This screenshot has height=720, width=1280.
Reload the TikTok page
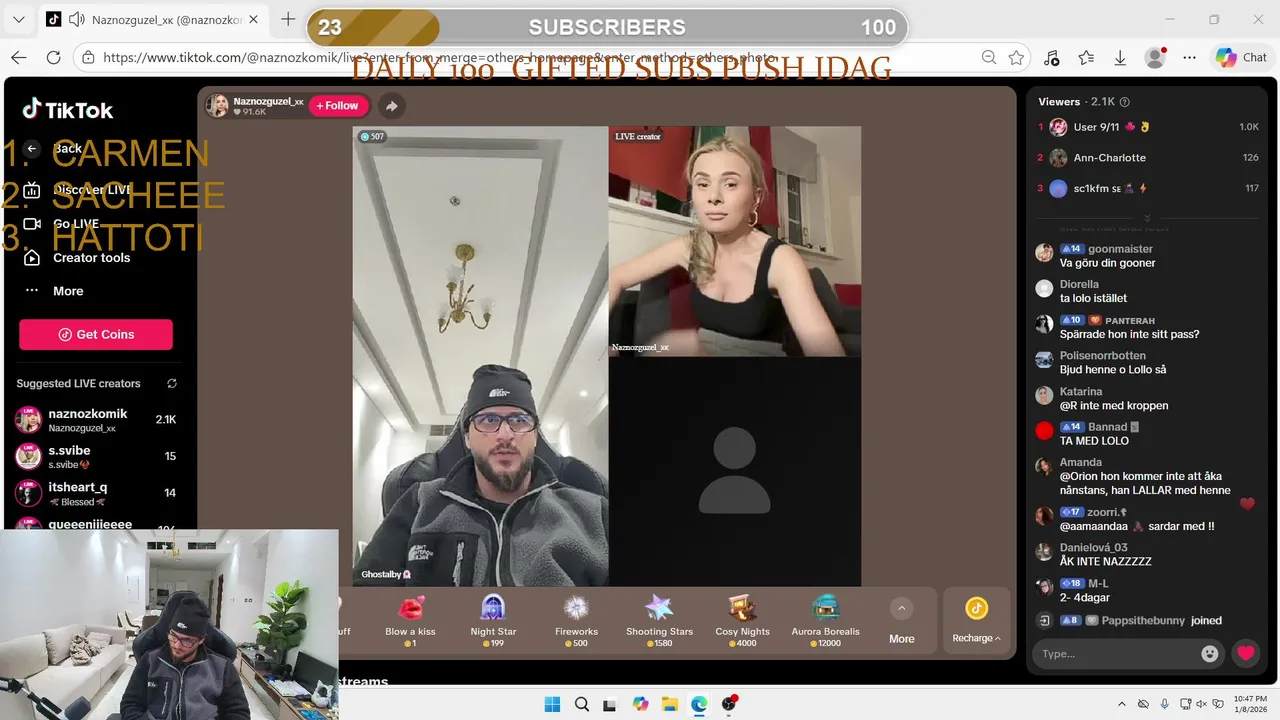coord(53,58)
